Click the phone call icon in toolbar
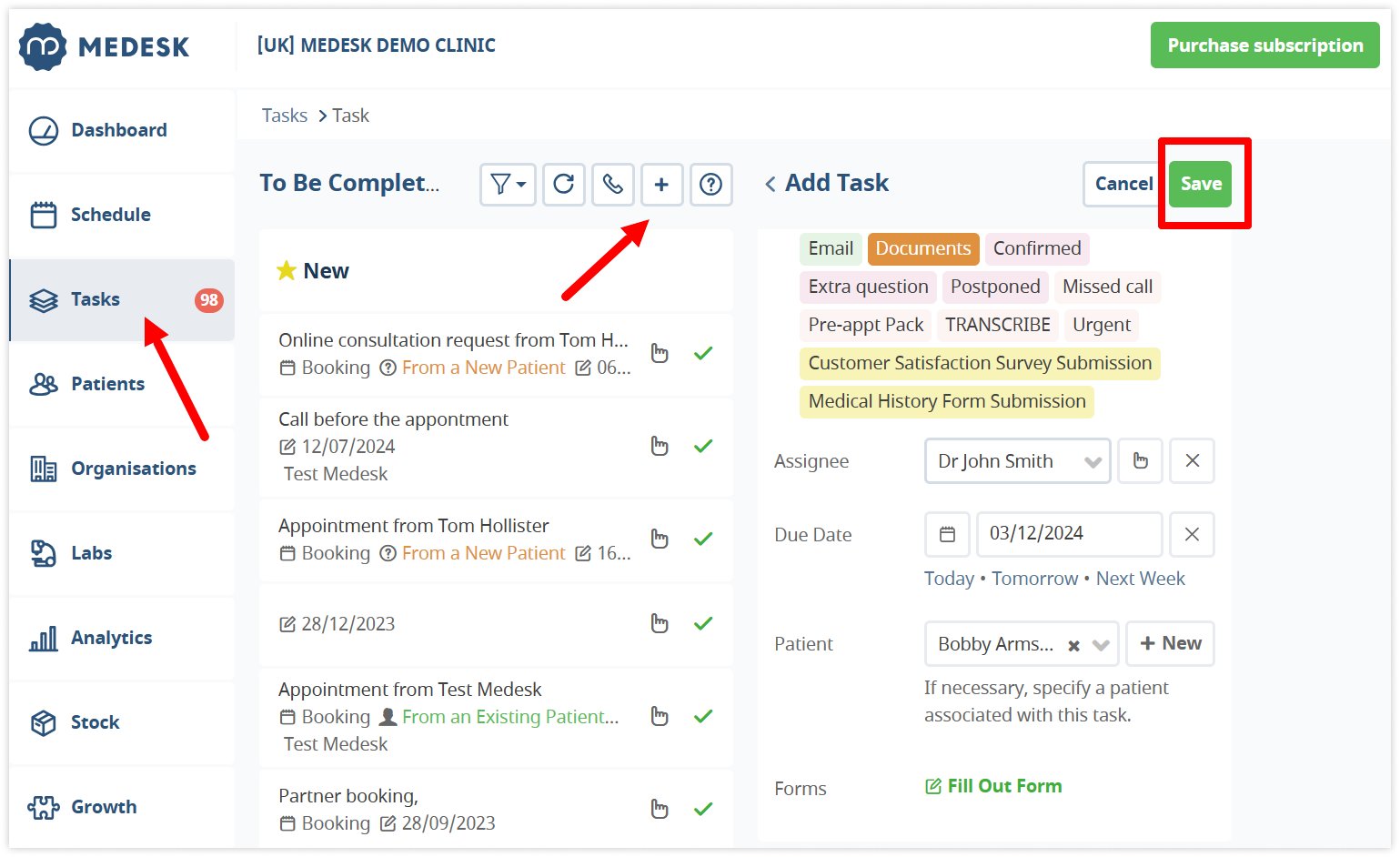Screen dimensions: 1400x857 (613, 185)
